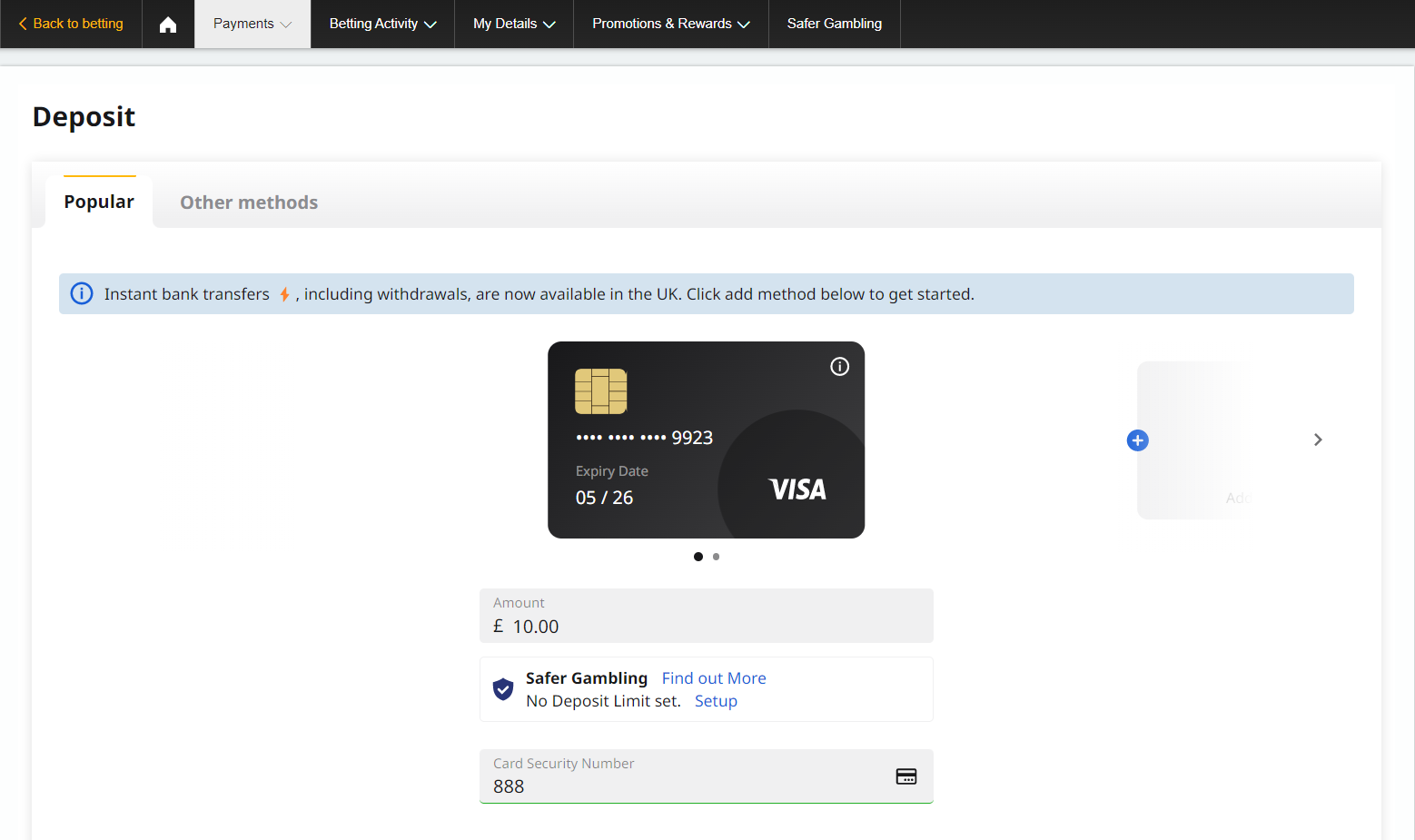Click the gold chip on the card
The height and width of the screenshot is (840, 1415).
pos(601,391)
